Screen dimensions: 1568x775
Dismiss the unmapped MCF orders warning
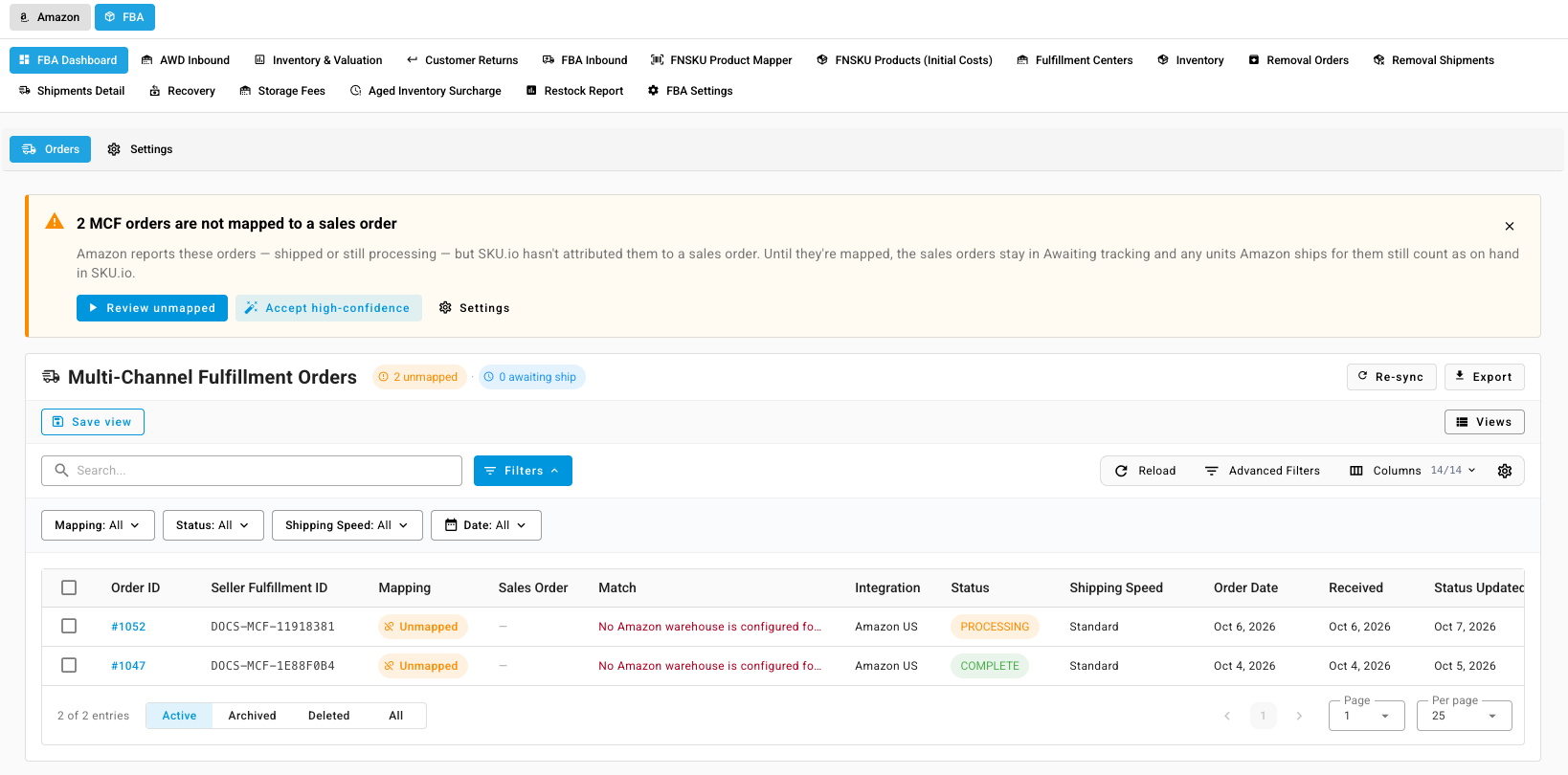[1510, 227]
